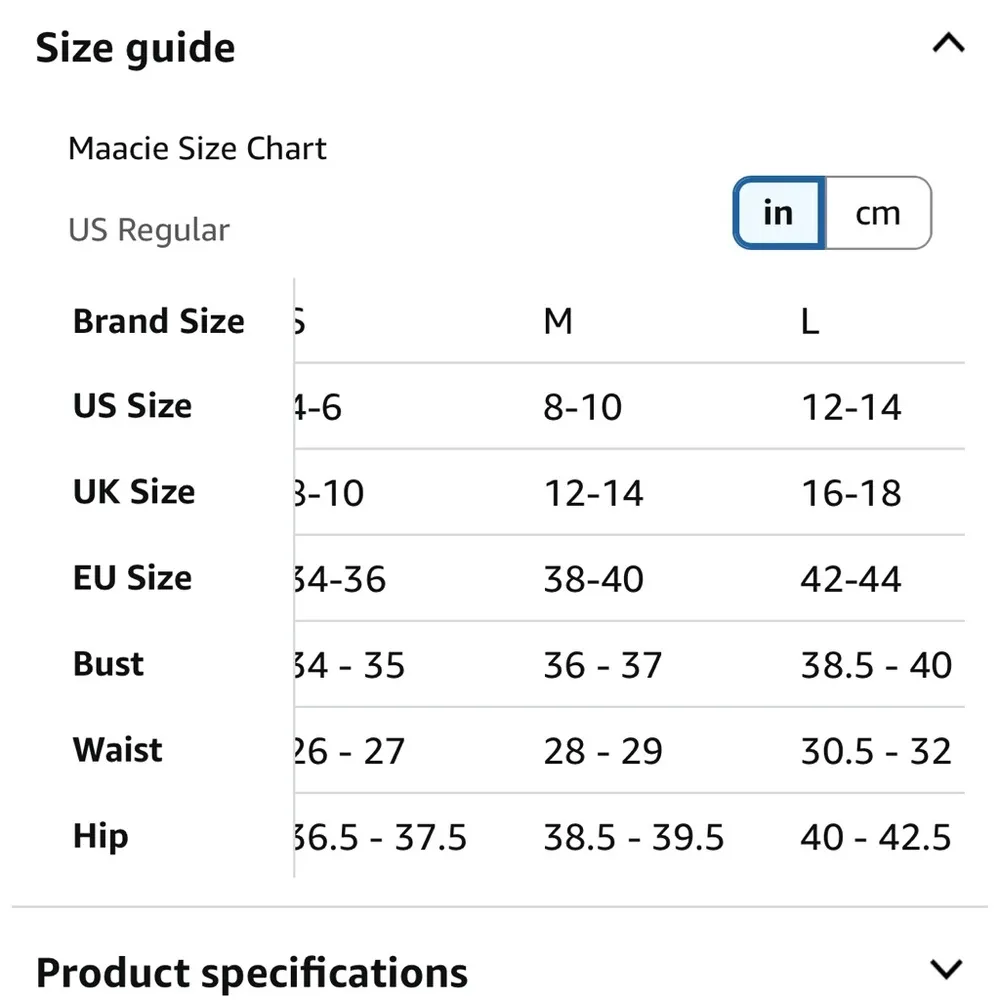Click the Hip measurement row label
Screen dimensions: 1000x1000
[99, 836]
